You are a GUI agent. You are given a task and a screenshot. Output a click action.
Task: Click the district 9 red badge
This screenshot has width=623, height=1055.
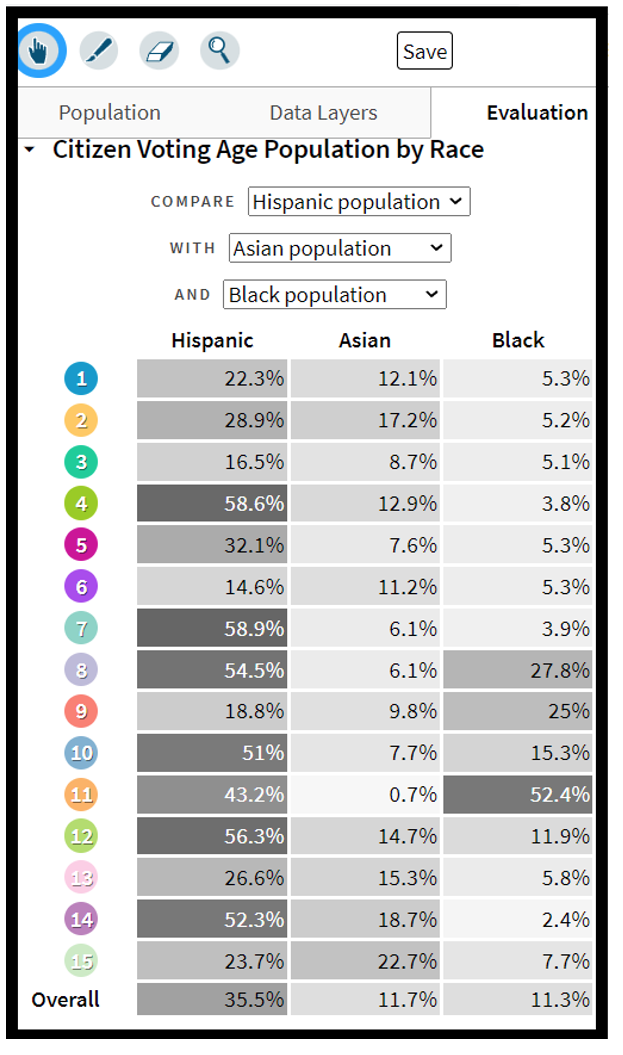(x=82, y=712)
